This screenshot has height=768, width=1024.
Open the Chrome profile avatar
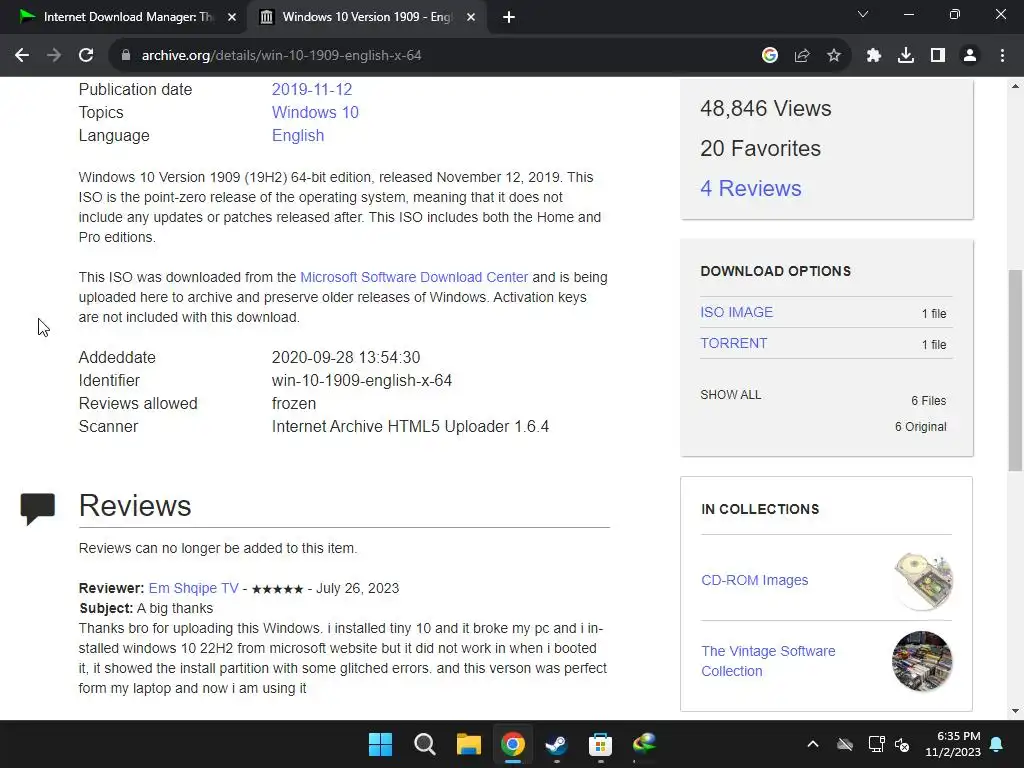tap(970, 56)
